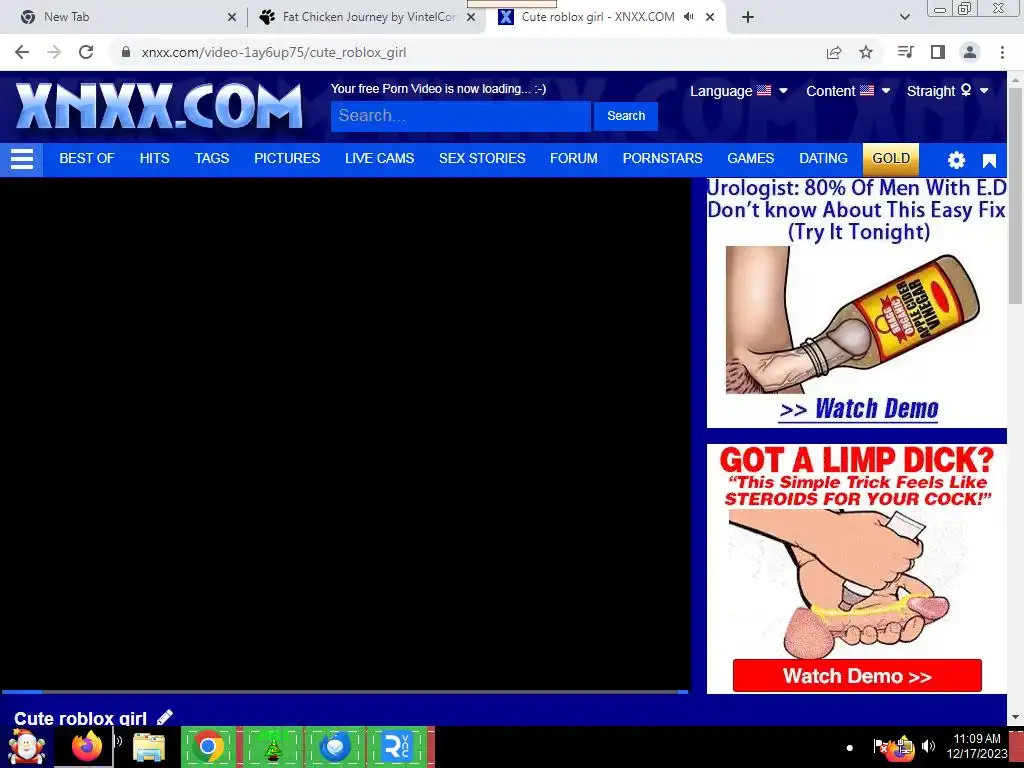Click the blue Search button

(x=626, y=116)
